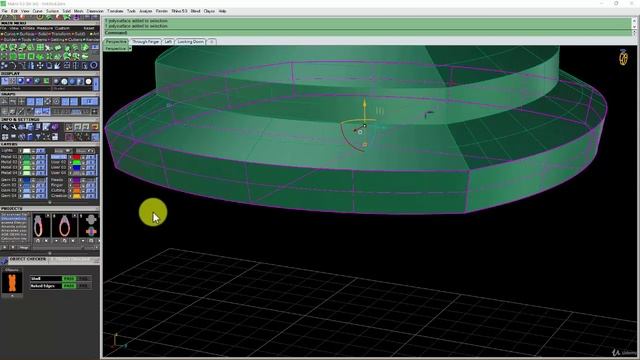Screen dimensions: 640x360
Task: Add a new viewport tab with plus
Action: [211, 42]
